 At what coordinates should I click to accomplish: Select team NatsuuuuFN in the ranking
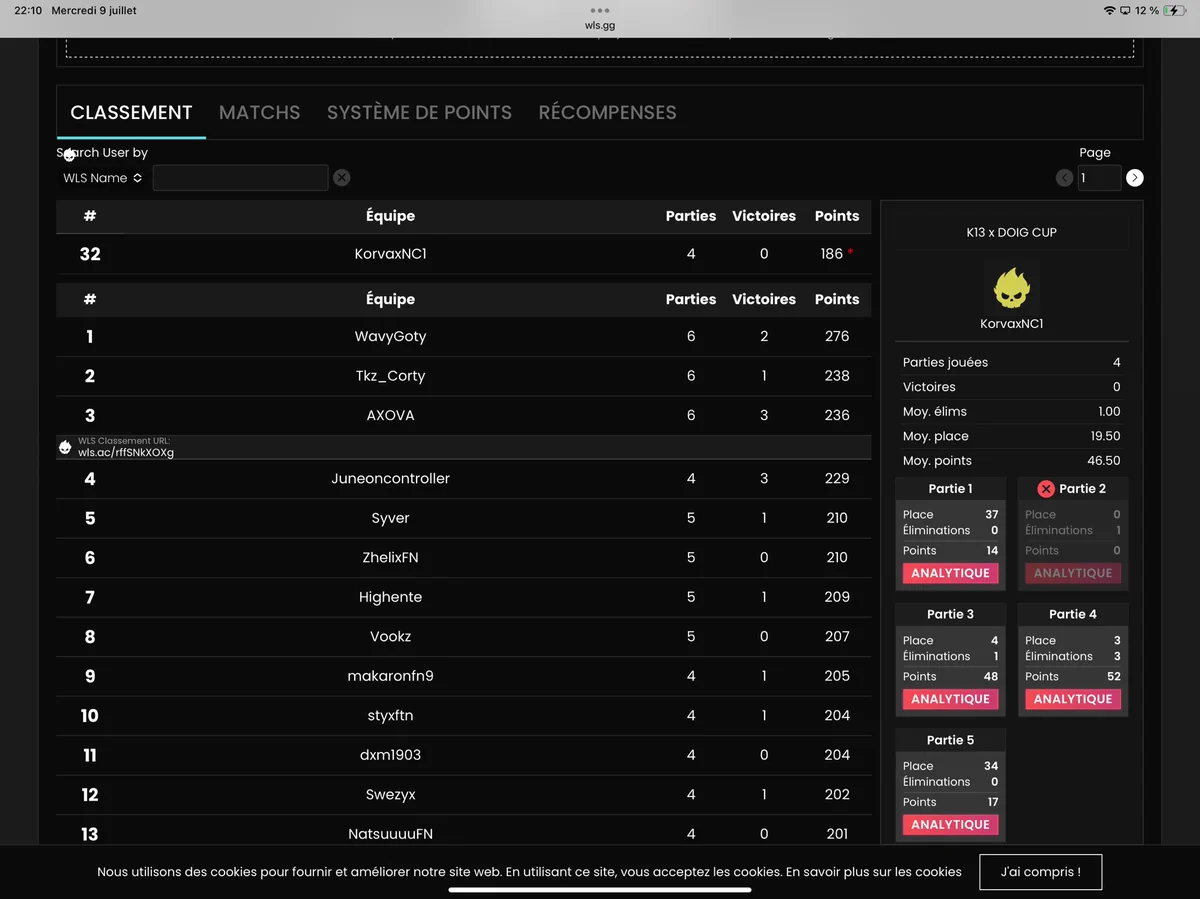(x=390, y=834)
